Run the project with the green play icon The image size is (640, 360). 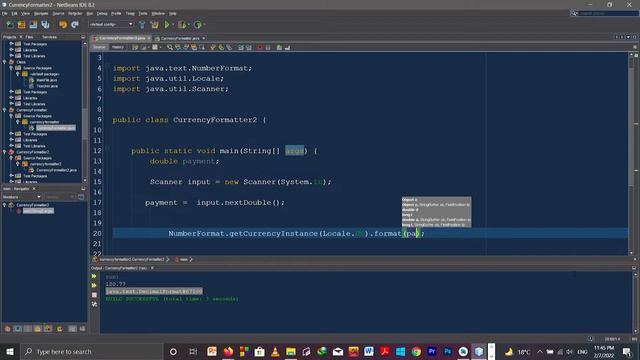coord(167,25)
